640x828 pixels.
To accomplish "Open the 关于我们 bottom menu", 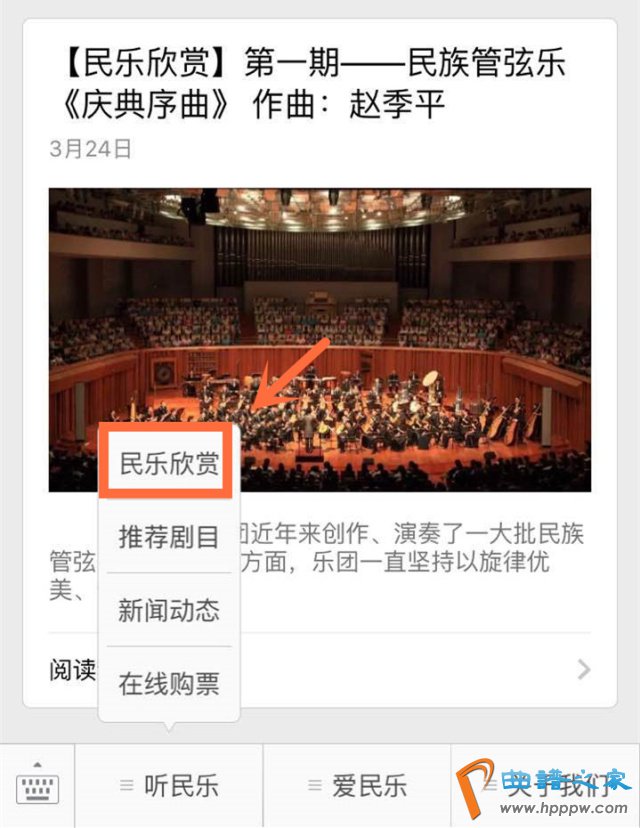I will click(545, 786).
